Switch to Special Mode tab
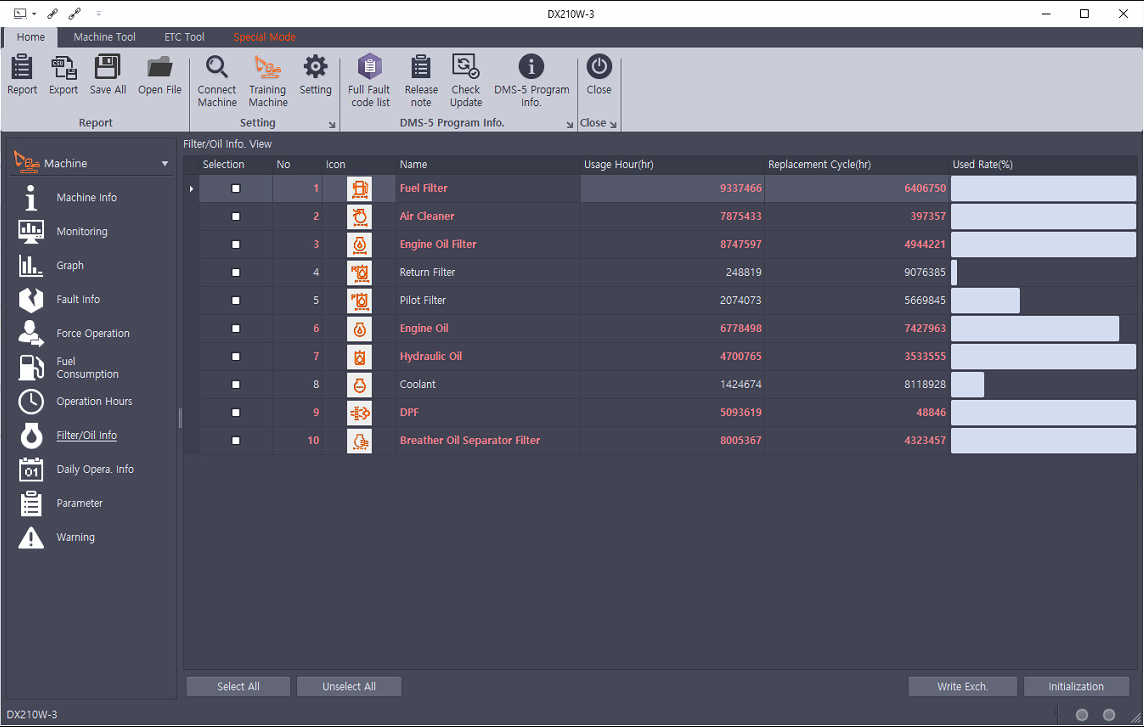Image resolution: width=1144 pixels, height=727 pixels. tap(264, 36)
